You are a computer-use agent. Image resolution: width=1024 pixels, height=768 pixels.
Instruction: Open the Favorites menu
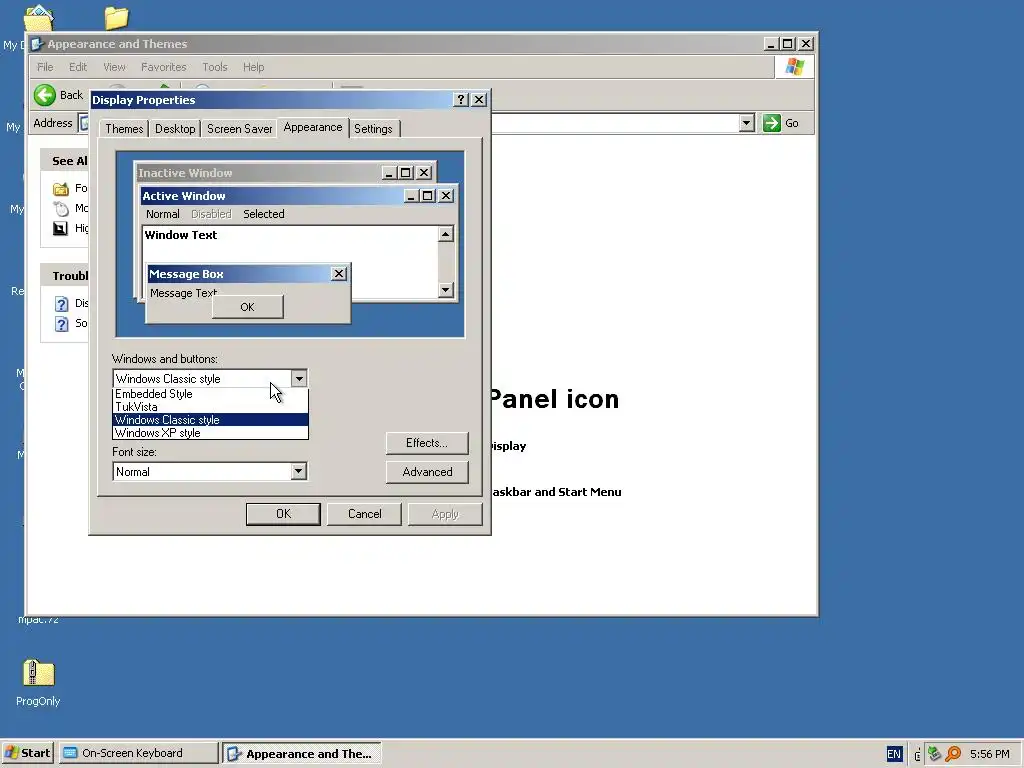click(x=164, y=67)
